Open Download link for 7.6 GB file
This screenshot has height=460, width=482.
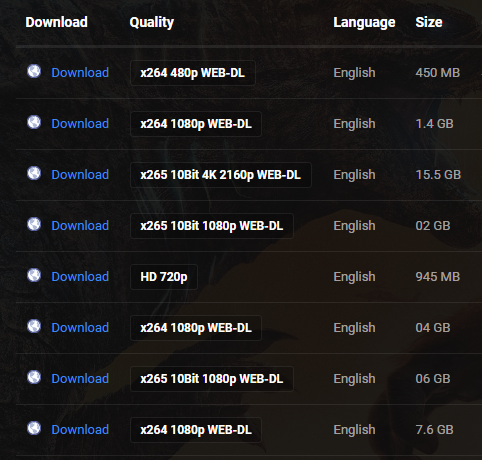80,430
